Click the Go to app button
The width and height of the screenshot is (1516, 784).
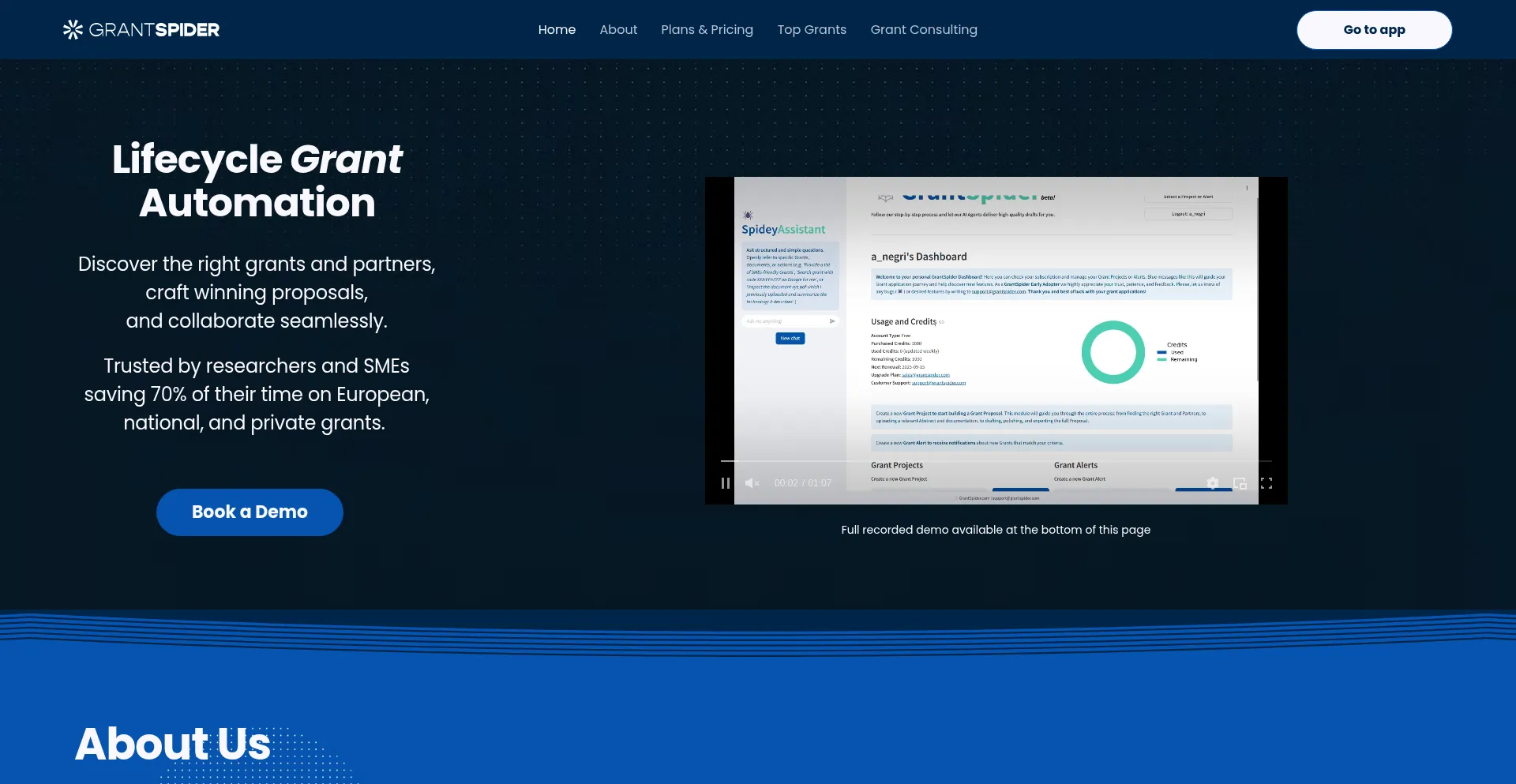click(x=1374, y=30)
